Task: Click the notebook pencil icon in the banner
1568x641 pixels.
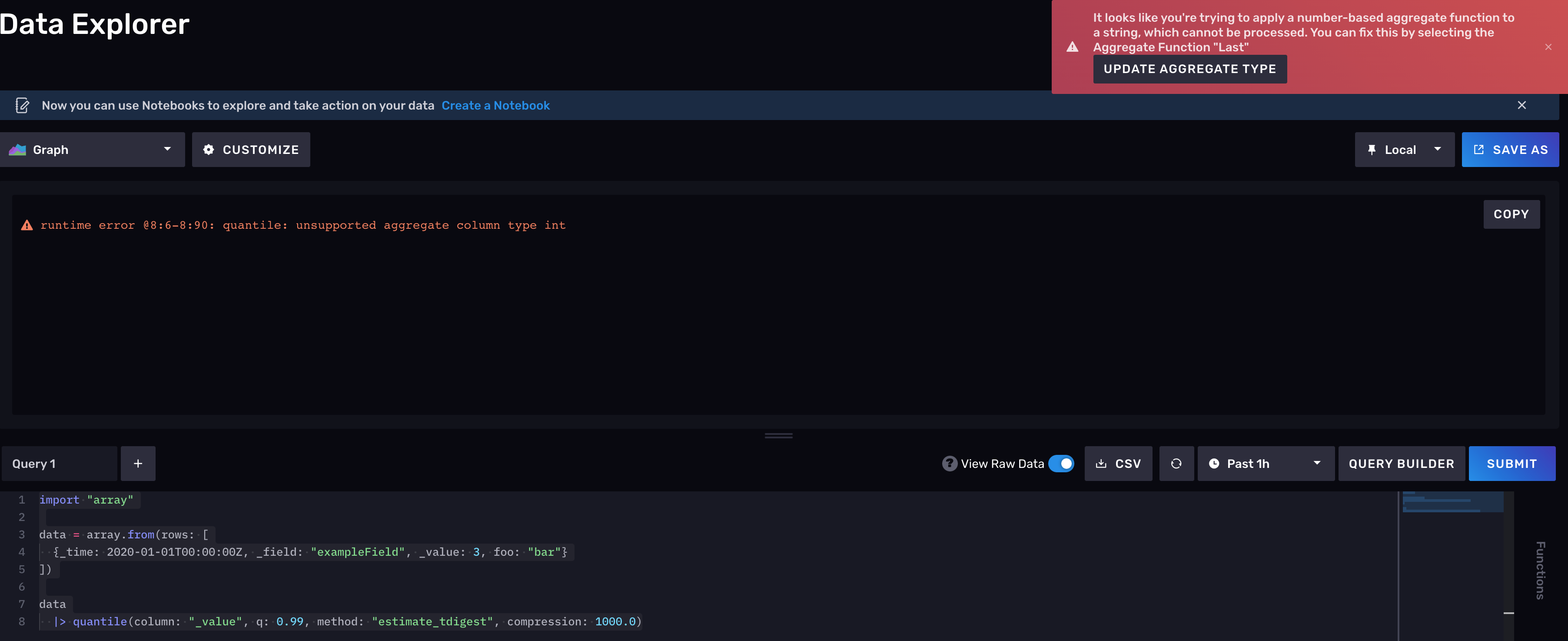Action: click(22, 105)
